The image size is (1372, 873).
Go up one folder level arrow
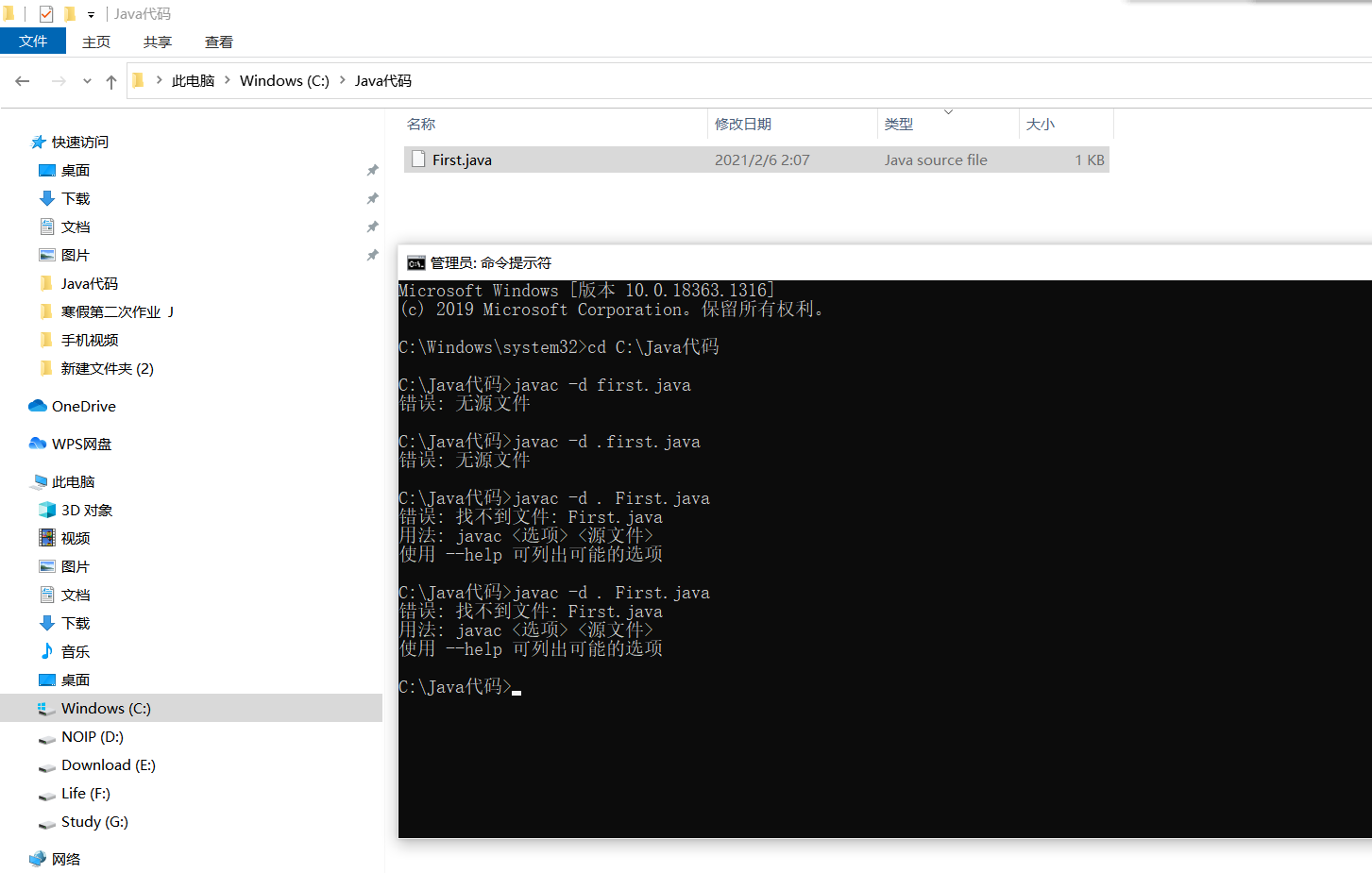point(111,82)
